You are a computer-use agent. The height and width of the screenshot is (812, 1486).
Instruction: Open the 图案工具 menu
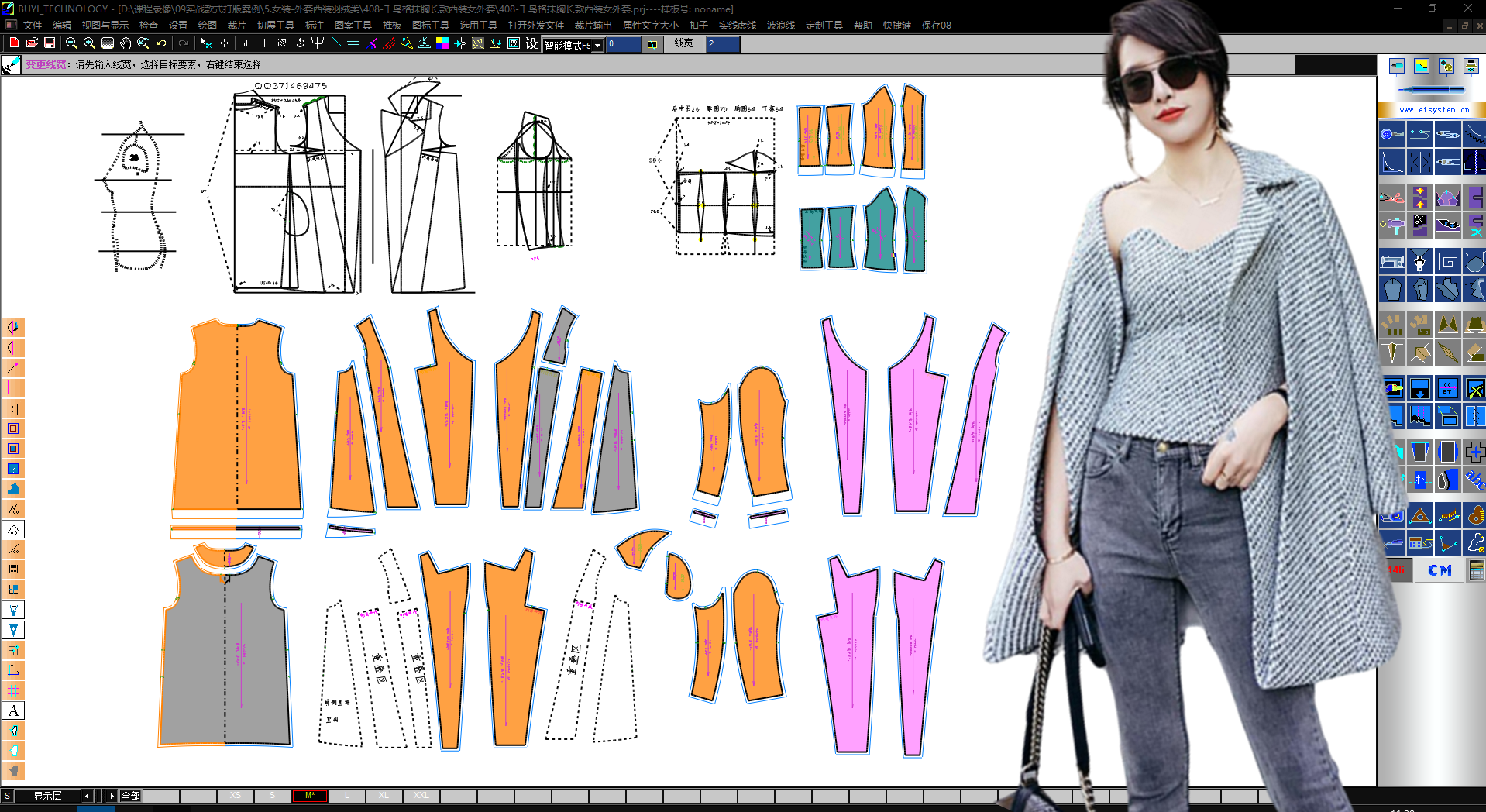pos(353,26)
